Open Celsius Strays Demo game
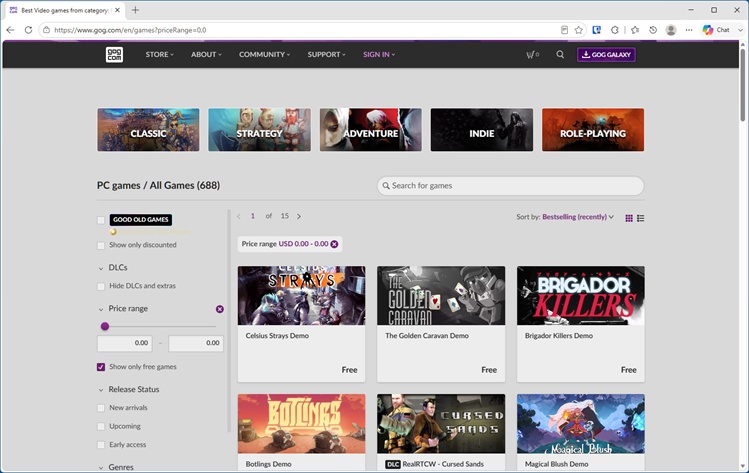The width and height of the screenshot is (749, 473). point(301,324)
